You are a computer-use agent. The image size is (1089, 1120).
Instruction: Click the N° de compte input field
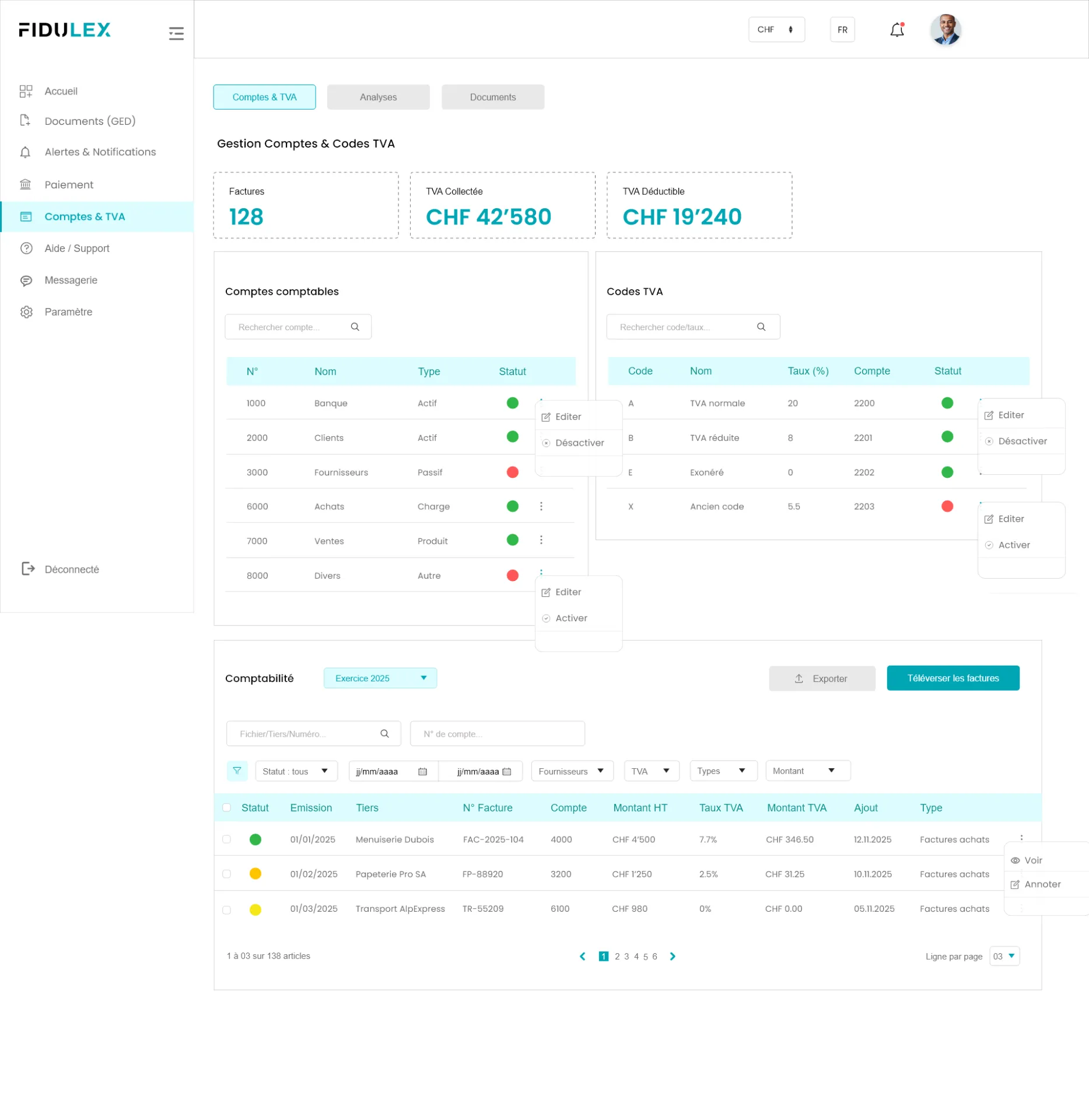point(497,733)
